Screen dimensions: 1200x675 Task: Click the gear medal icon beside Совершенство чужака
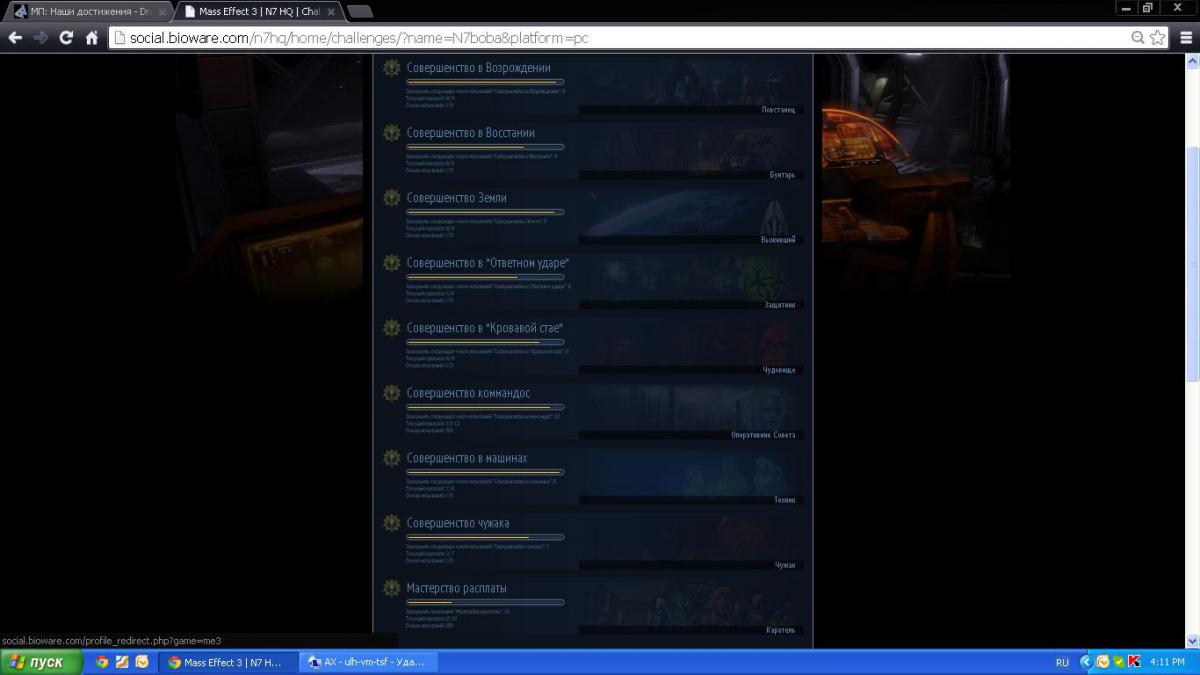pos(392,524)
